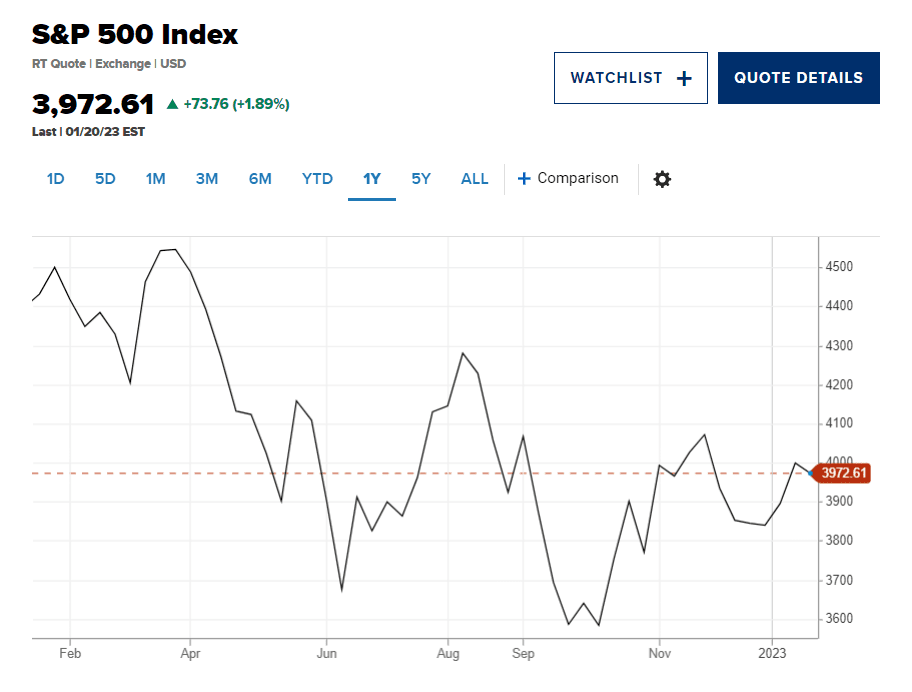Click the 3900 y-axis value
Viewport: 912px width, 692px height.
(x=839, y=501)
